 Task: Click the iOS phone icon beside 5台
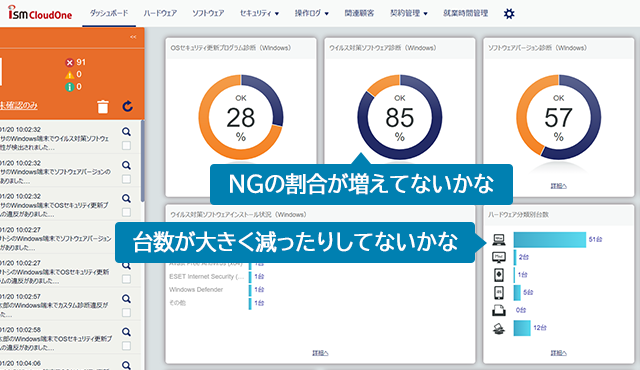pos(499,292)
